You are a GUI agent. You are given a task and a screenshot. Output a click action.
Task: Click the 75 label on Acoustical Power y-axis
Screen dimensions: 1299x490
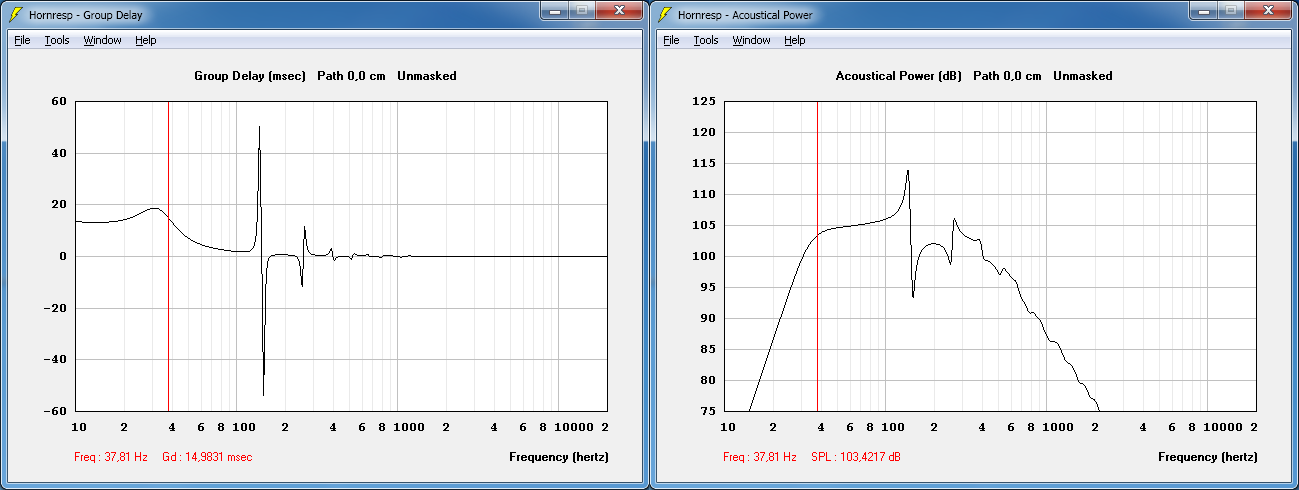point(708,411)
